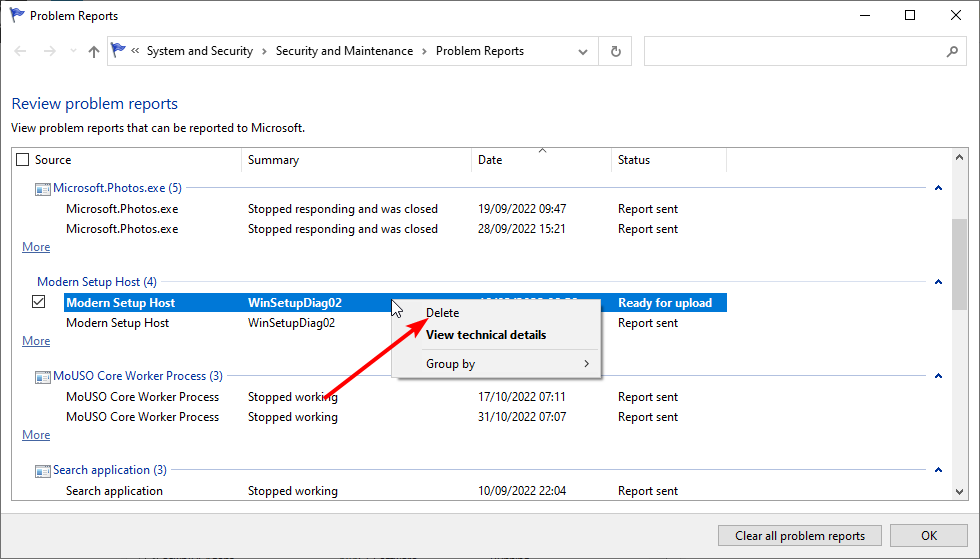The image size is (980, 559).
Task: Select Modern Setup Host row with Report sent
Action: (x=395, y=323)
